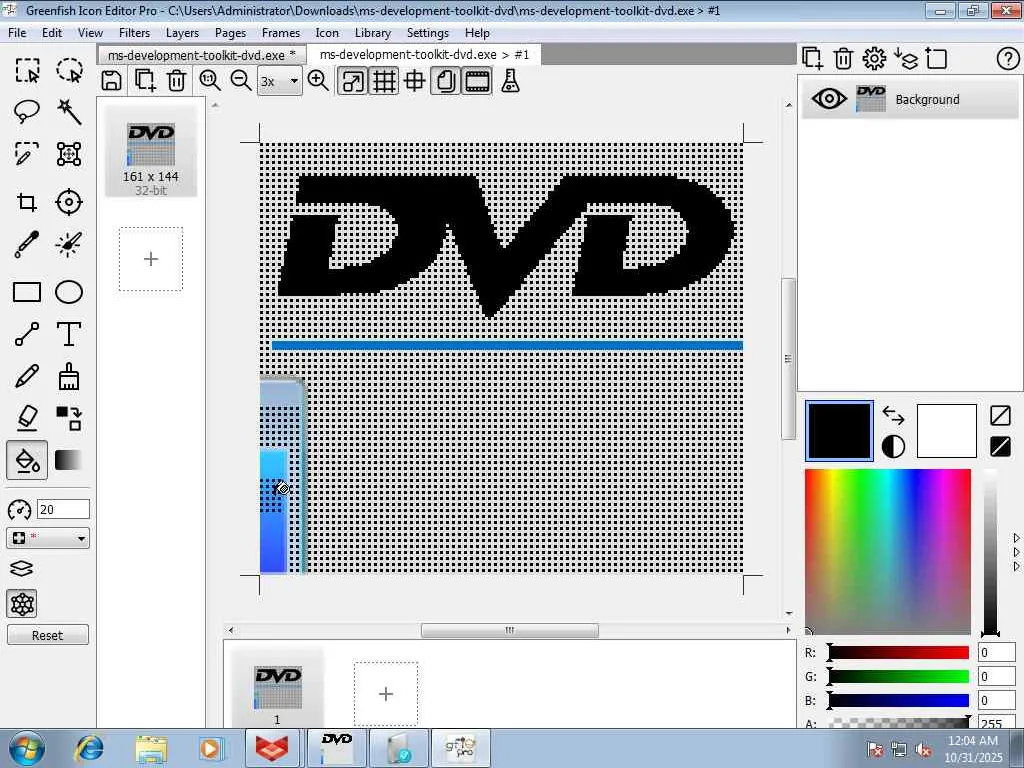Click the red R channel slider

[899, 652]
